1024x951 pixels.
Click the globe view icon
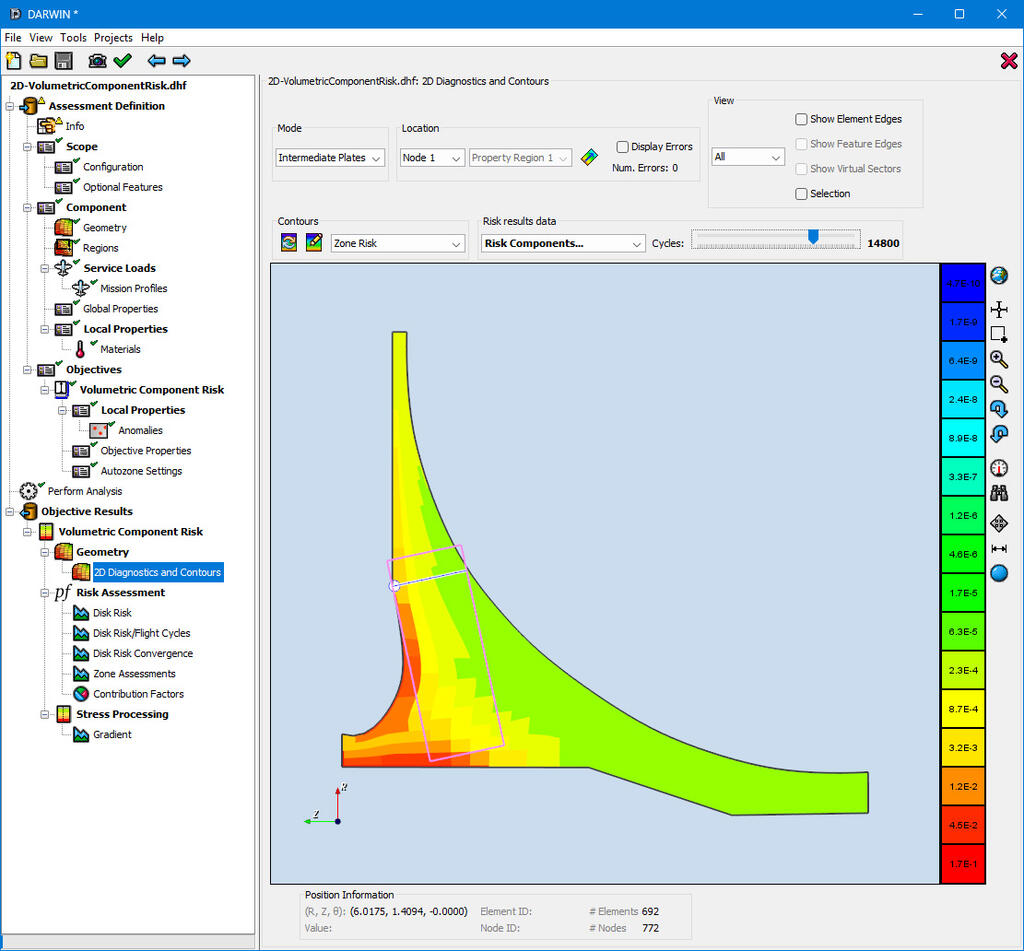click(x=998, y=276)
